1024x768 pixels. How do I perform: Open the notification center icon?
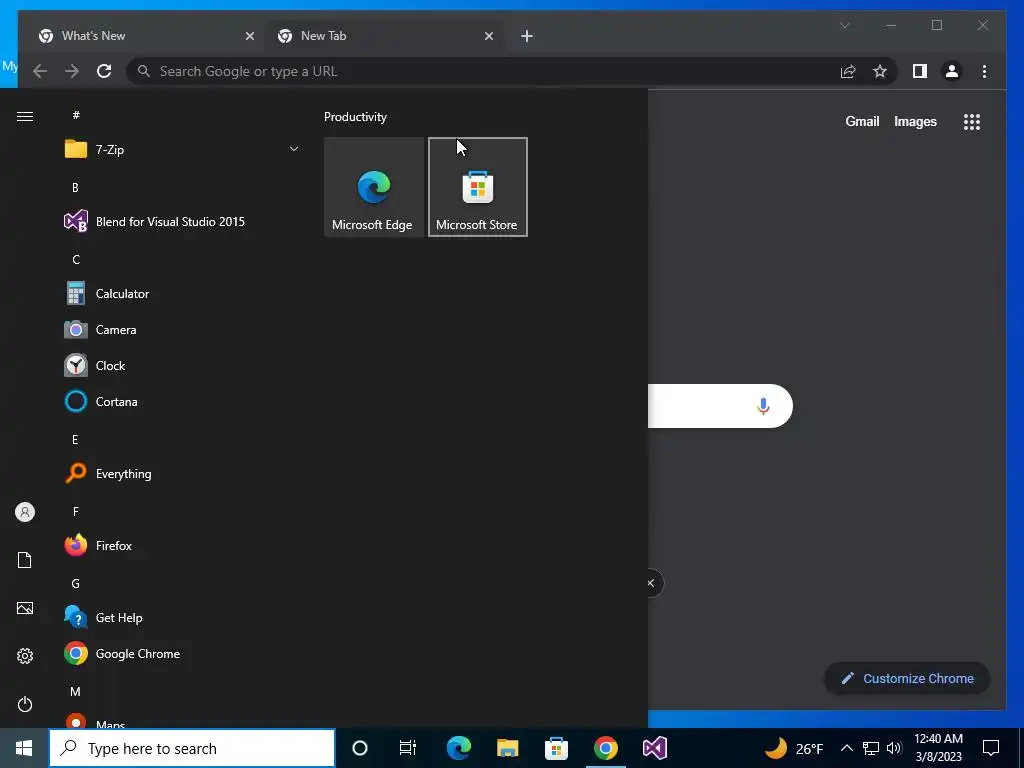(x=991, y=748)
